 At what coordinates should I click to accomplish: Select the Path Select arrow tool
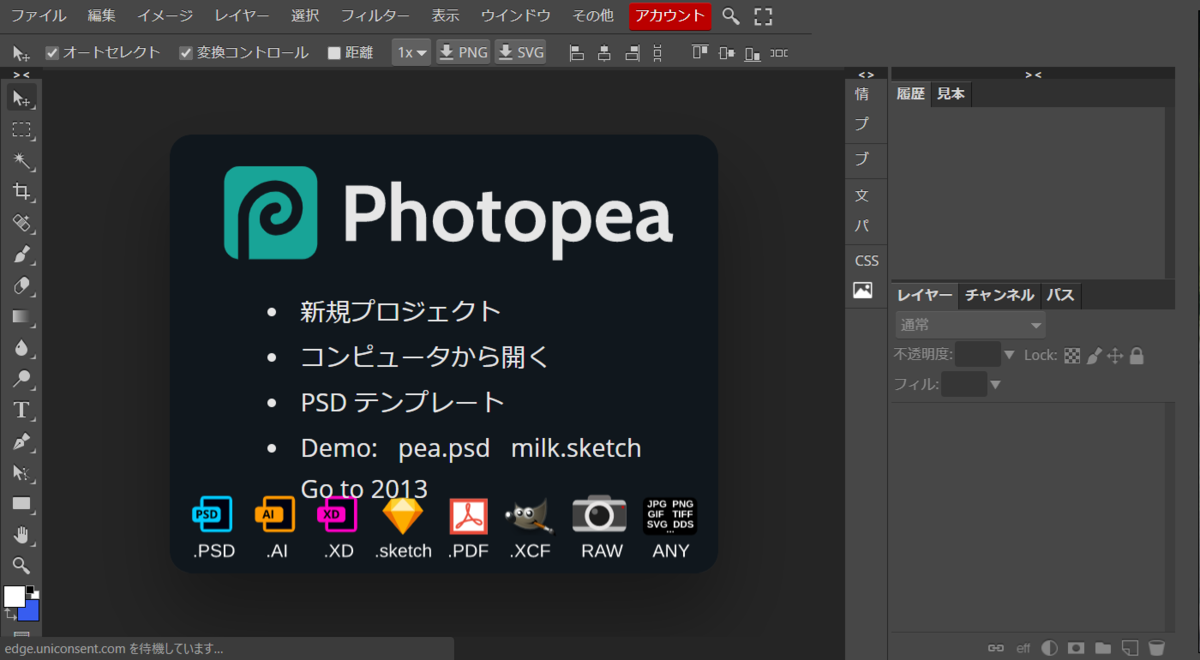pyautogui.click(x=21, y=472)
